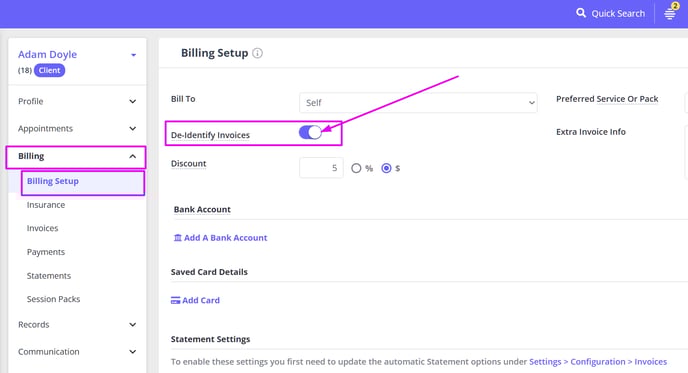Click the card icon beside Add Card
This screenshot has width=688, height=373.
pyautogui.click(x=176, y=301)
